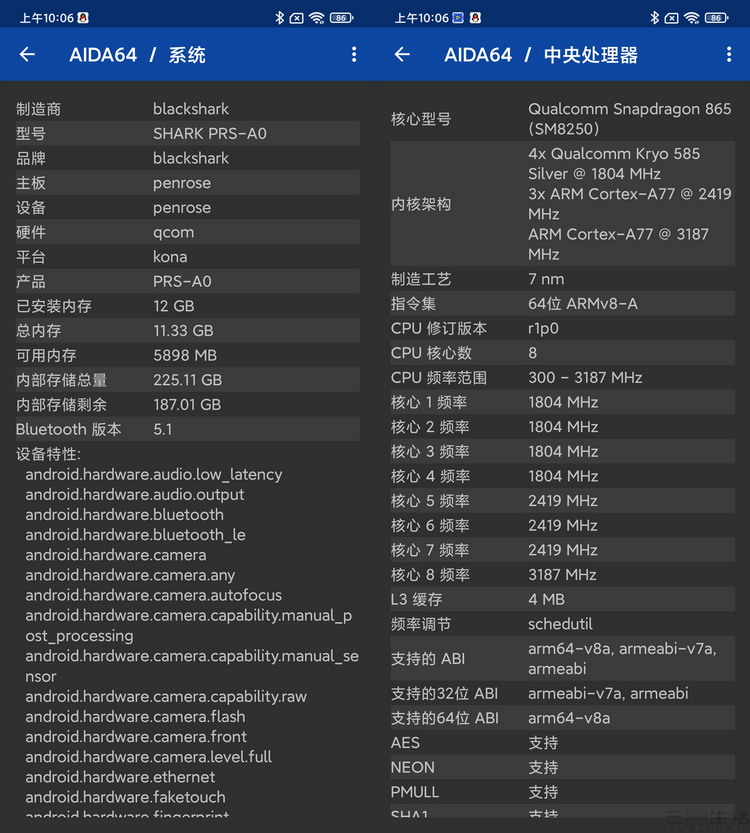Select the PMULL 支持 row
The width and height of the screenshot is (750, 833).
562,792
